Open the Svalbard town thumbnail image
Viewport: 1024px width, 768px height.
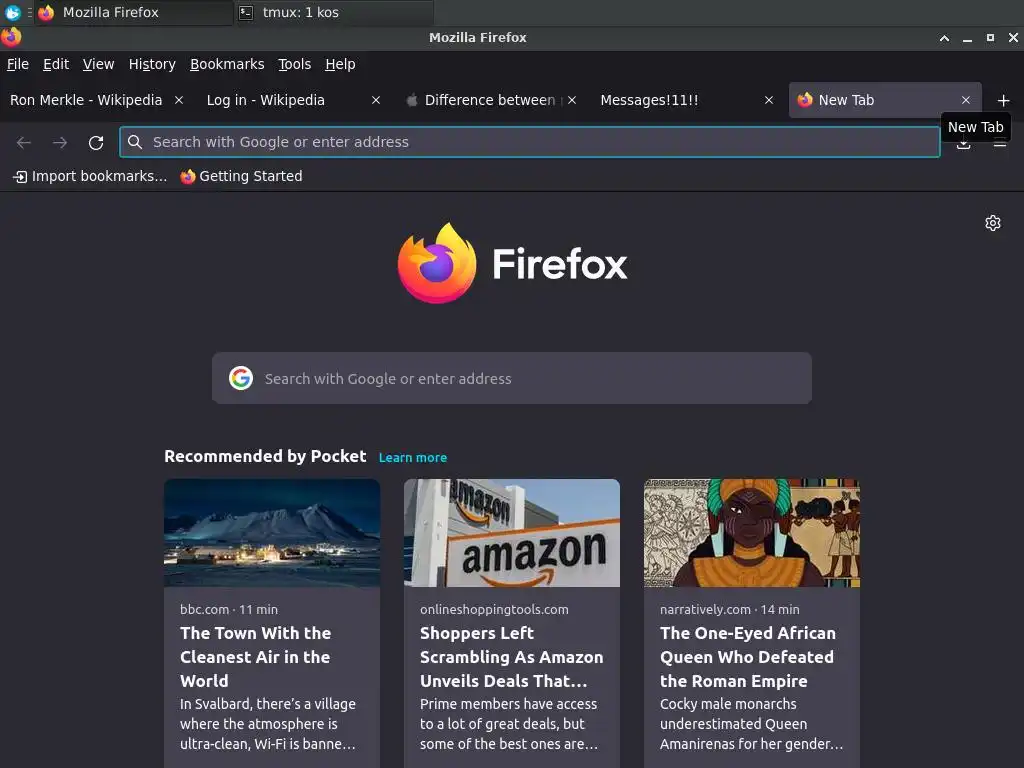point(272,533)
